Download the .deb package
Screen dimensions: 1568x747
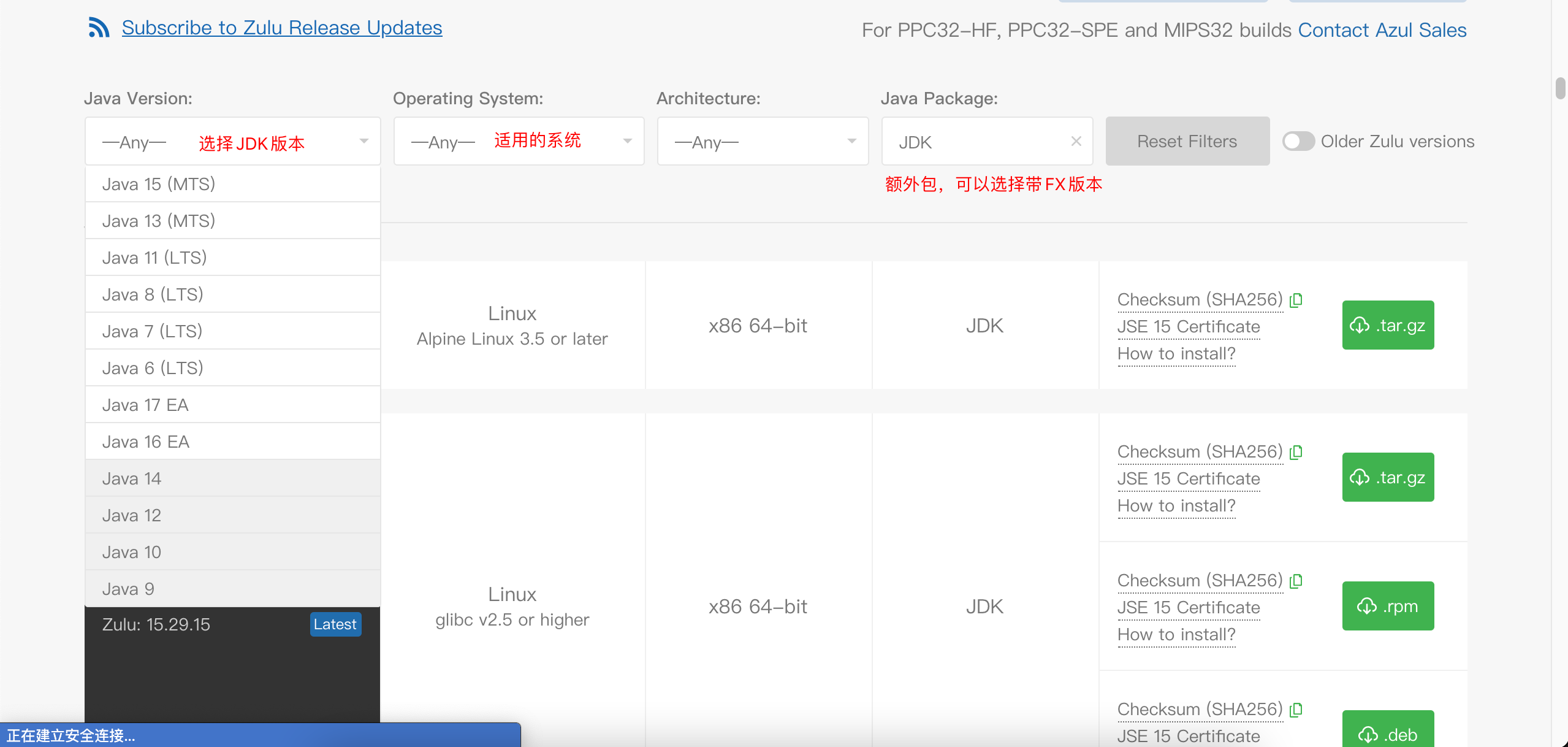click(x=1388, y=730)
